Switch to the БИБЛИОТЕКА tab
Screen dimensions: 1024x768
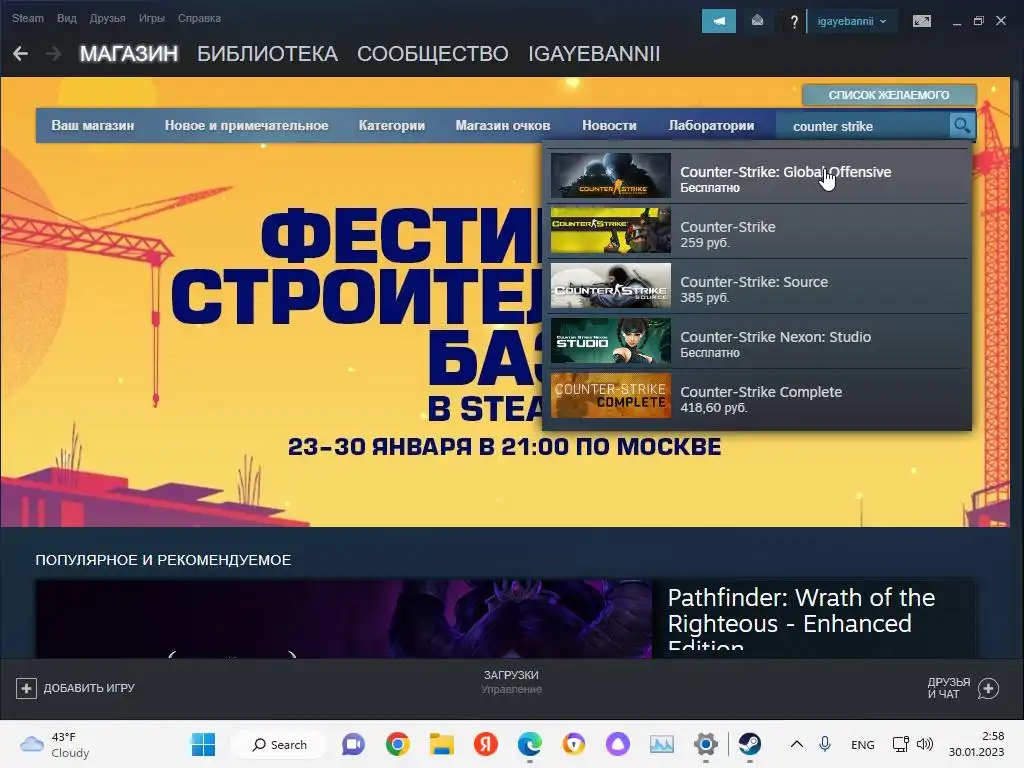click(x=268, y=54)
